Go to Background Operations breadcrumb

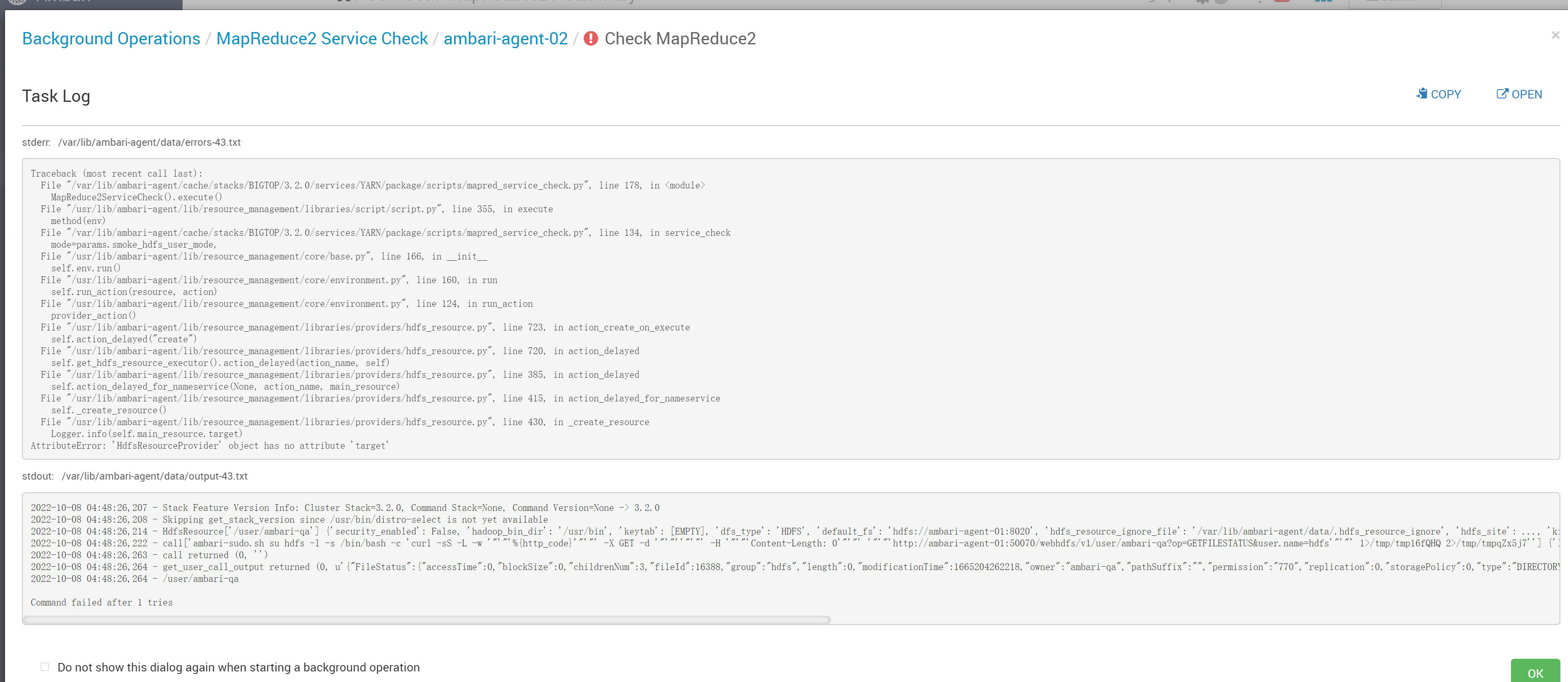coord(111,38)
